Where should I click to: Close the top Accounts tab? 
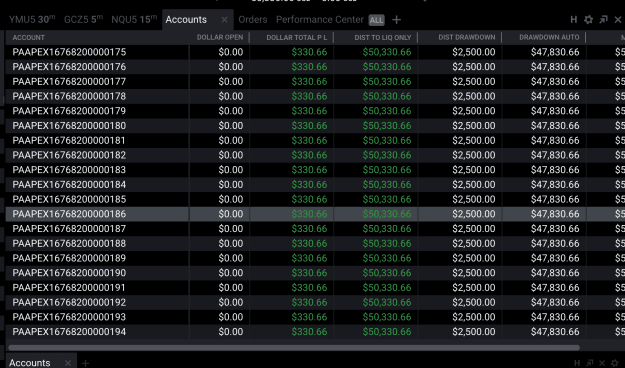pyautogui.click(x=224, y=20)
